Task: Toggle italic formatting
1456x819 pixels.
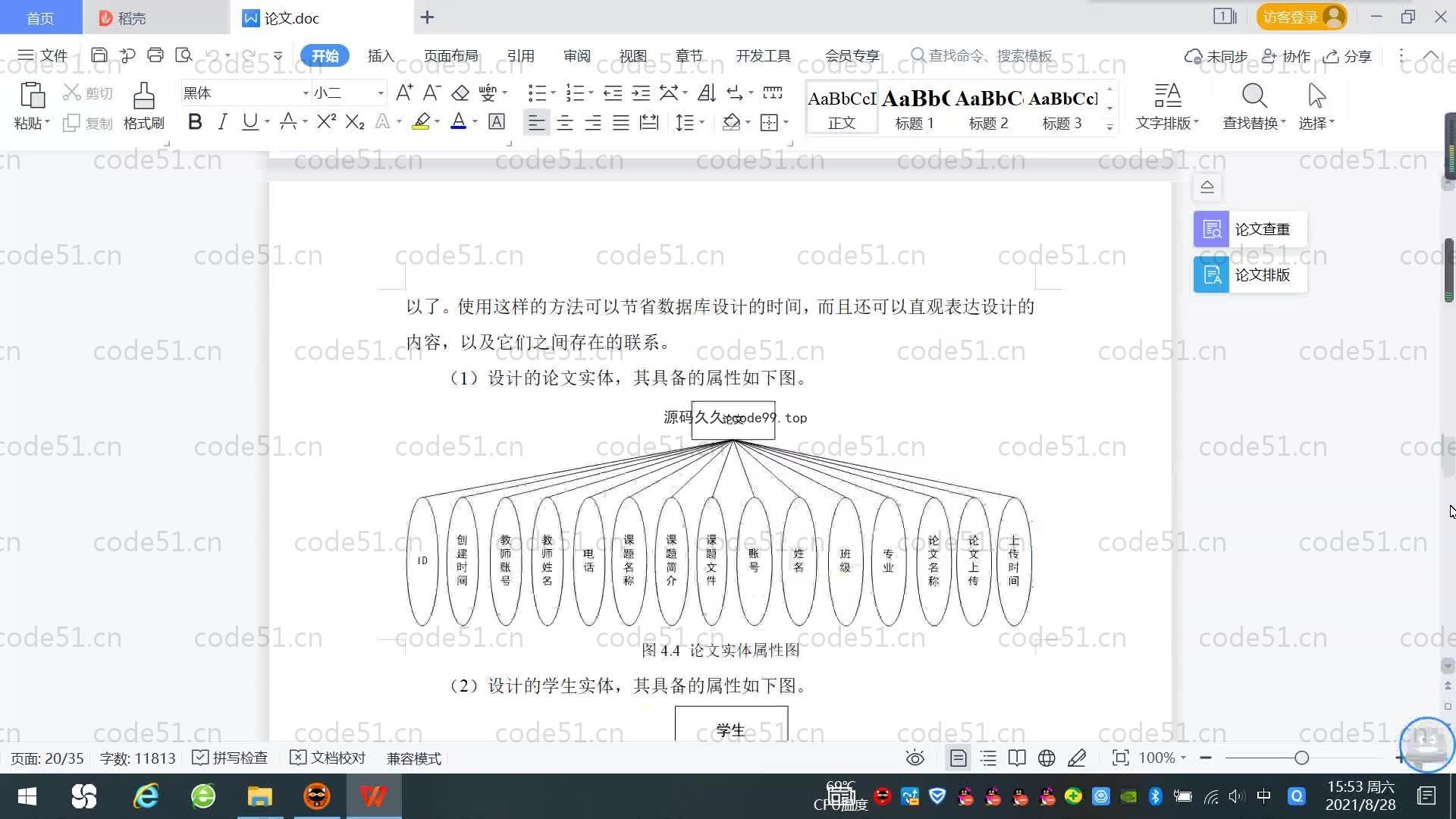Action: 222,122
